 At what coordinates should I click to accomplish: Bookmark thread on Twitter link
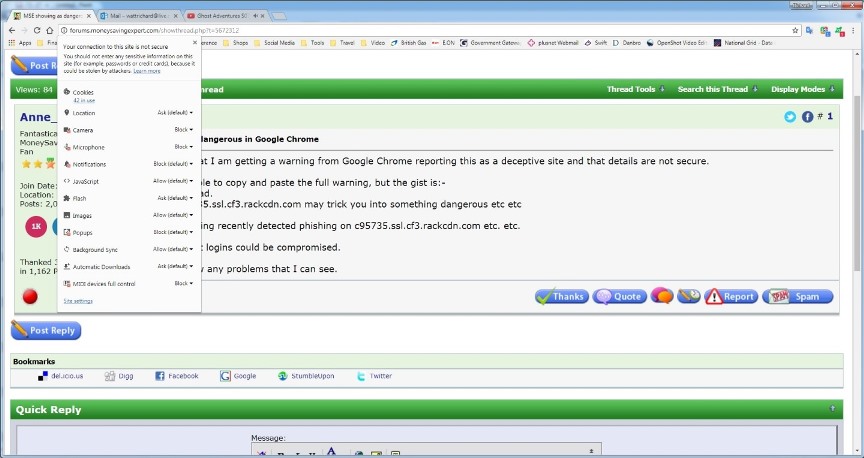(374, 376)
